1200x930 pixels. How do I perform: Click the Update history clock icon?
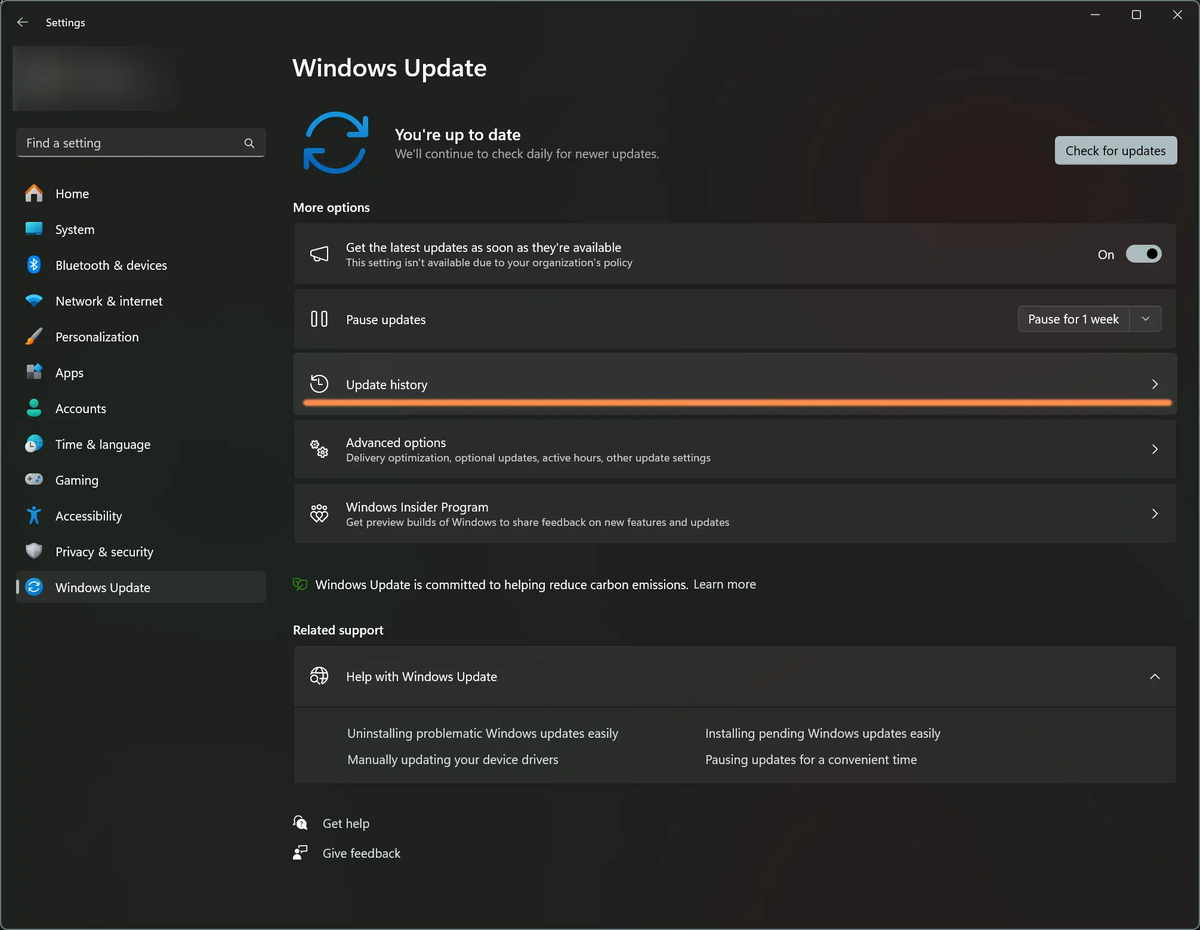319,384
